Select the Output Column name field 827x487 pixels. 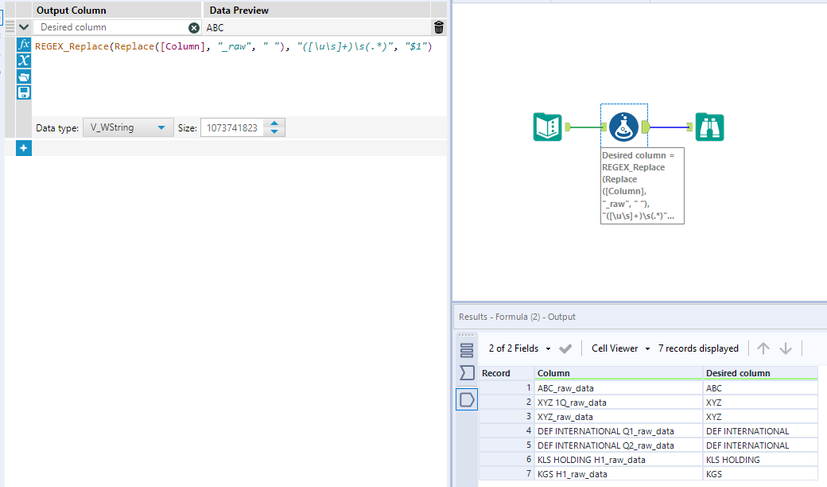pyautogui.click(x=111, y=27)
